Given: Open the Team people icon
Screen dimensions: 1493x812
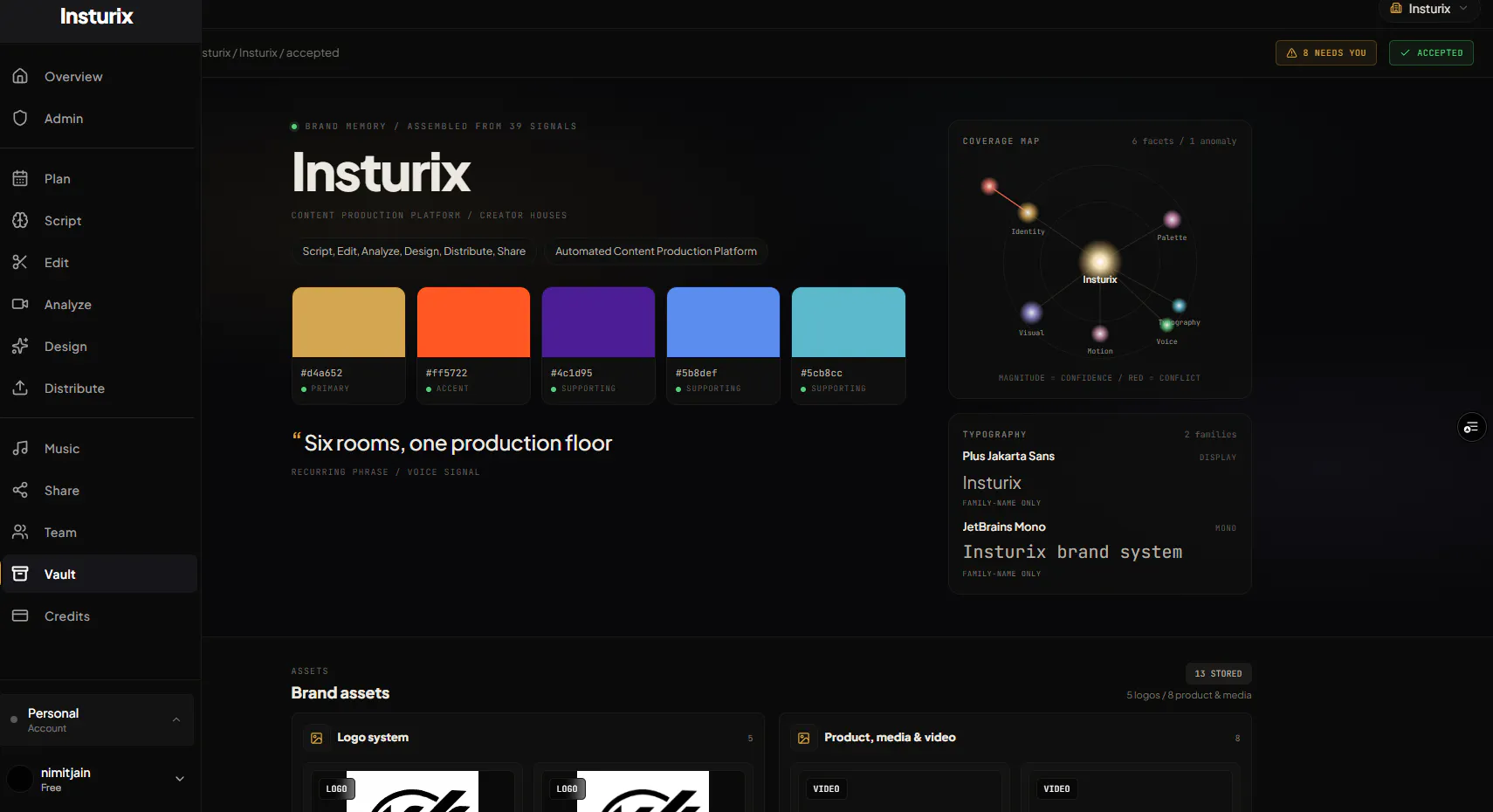Looking at the screenshot, I should 20,532.
